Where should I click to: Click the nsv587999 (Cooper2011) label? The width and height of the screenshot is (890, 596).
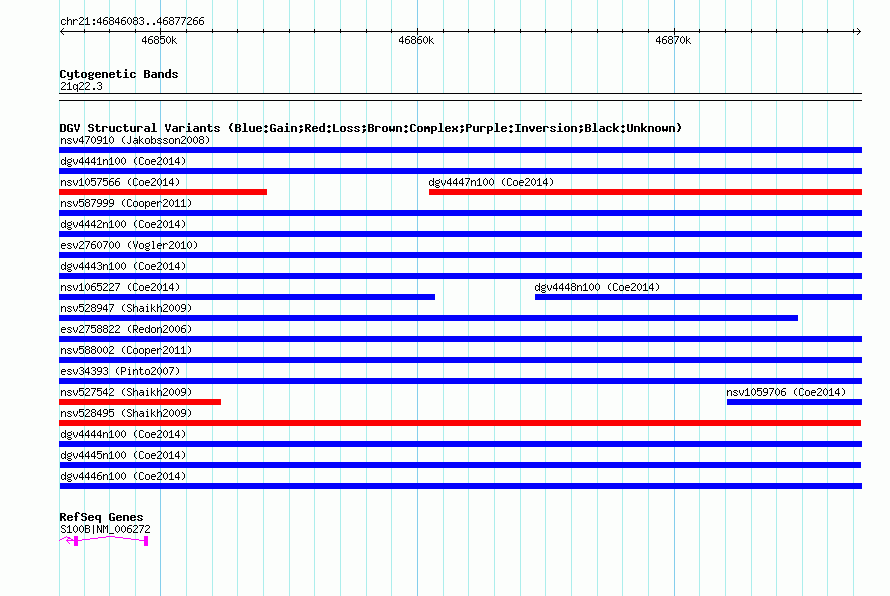(x=126, y=203)
